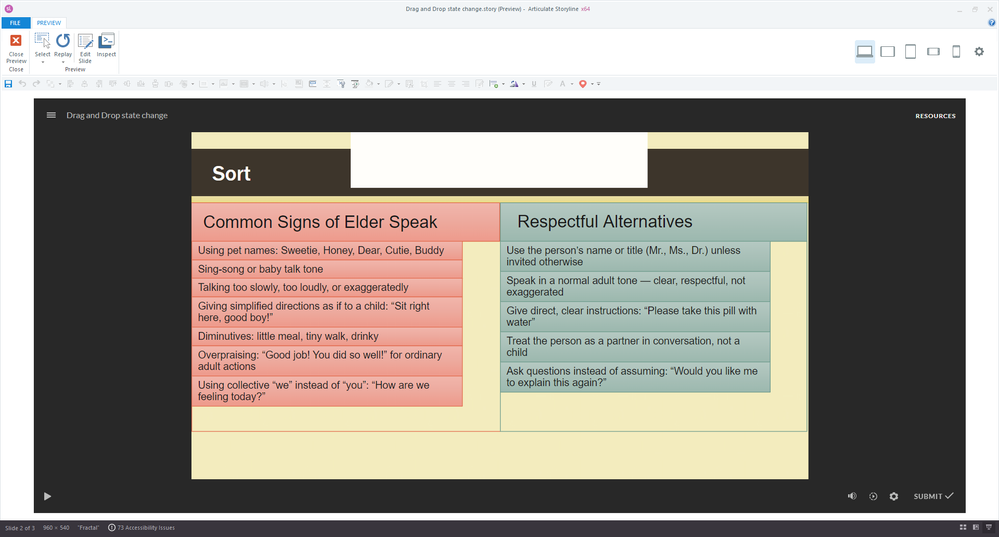Viewport: 999px width, 537px height.
Task: Select the PREVIEW ribbon tab
Action: tap(49, 22)
